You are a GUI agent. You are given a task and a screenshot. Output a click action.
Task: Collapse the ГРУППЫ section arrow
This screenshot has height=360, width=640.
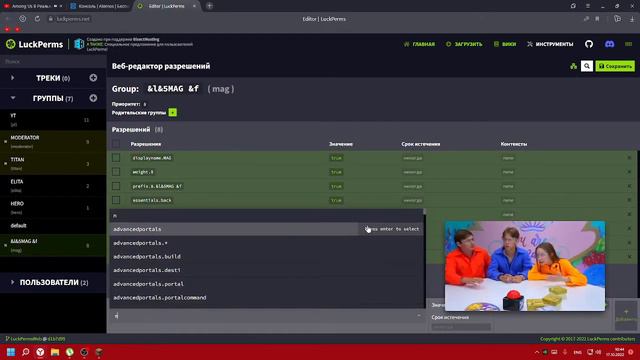point(13,98)
